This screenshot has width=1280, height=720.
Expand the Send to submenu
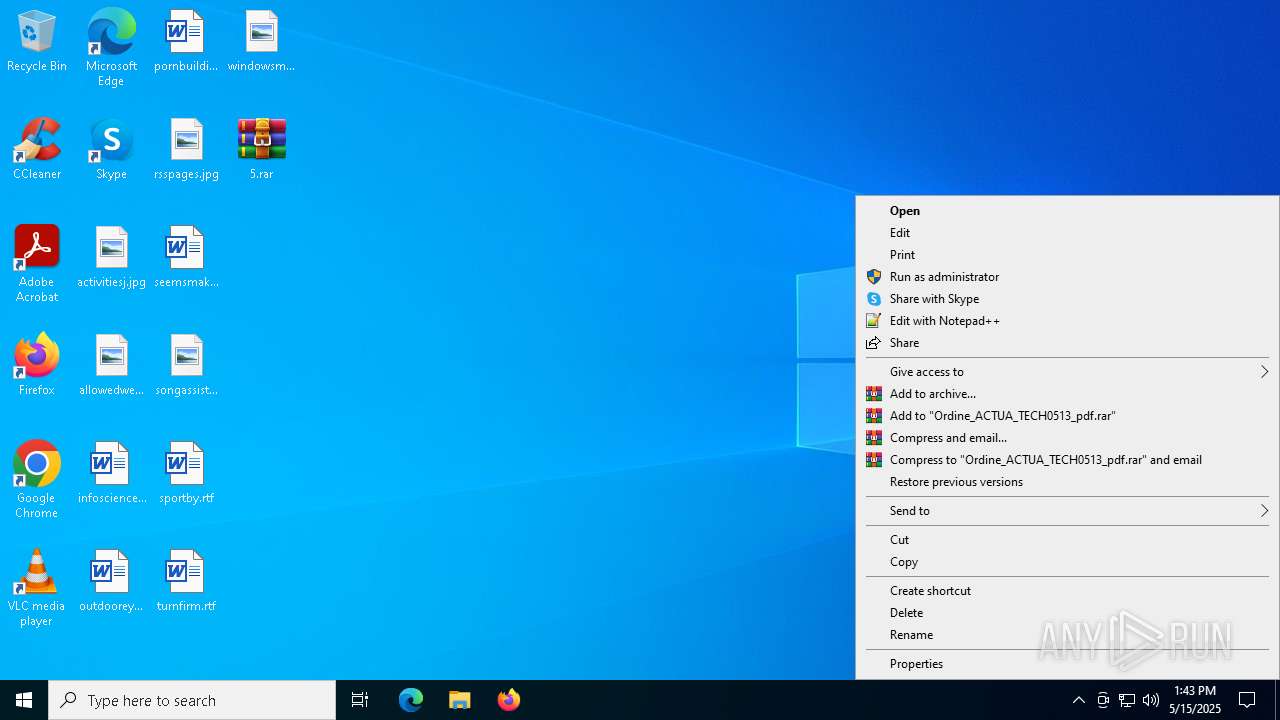[x=1067, y=511]
